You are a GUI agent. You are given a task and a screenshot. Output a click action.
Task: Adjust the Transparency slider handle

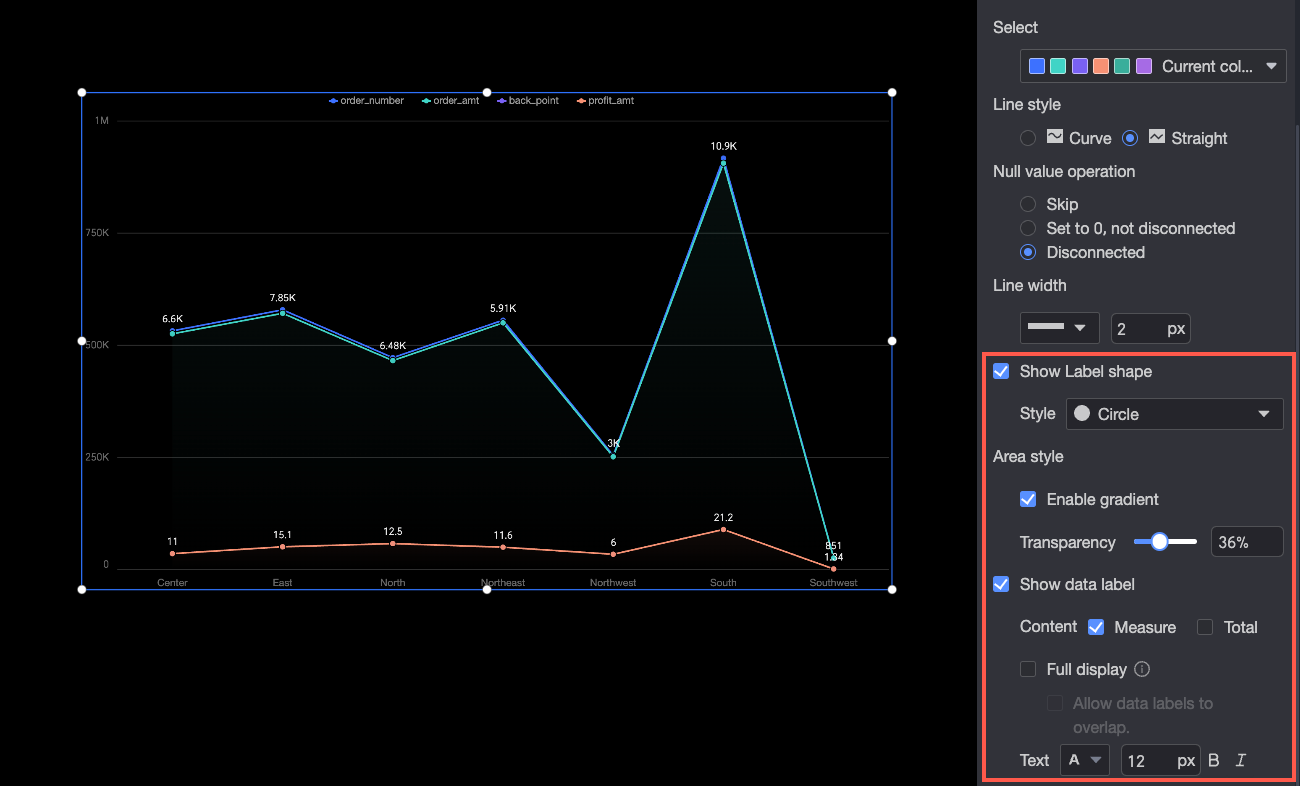[1159, 542]
